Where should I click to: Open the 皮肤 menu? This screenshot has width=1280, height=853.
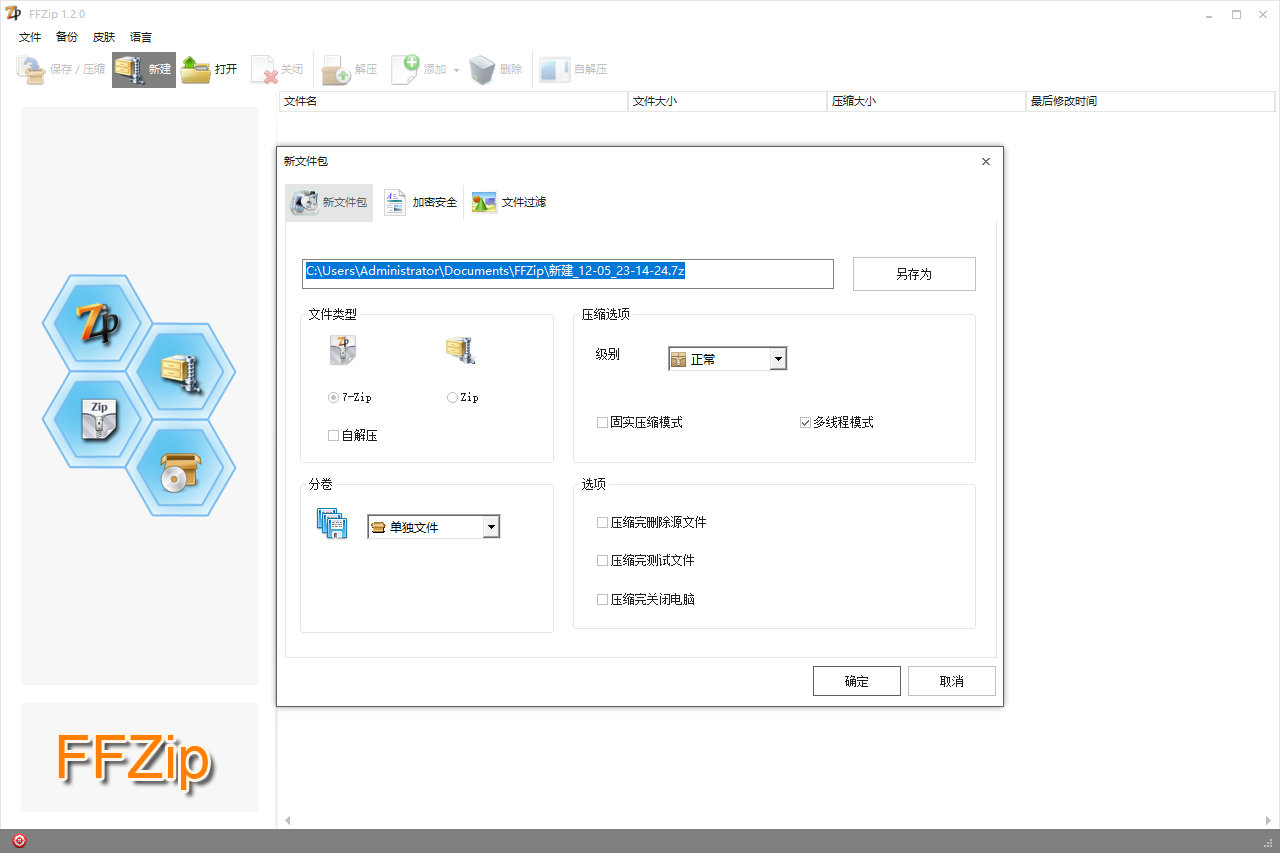coord(104,37)
